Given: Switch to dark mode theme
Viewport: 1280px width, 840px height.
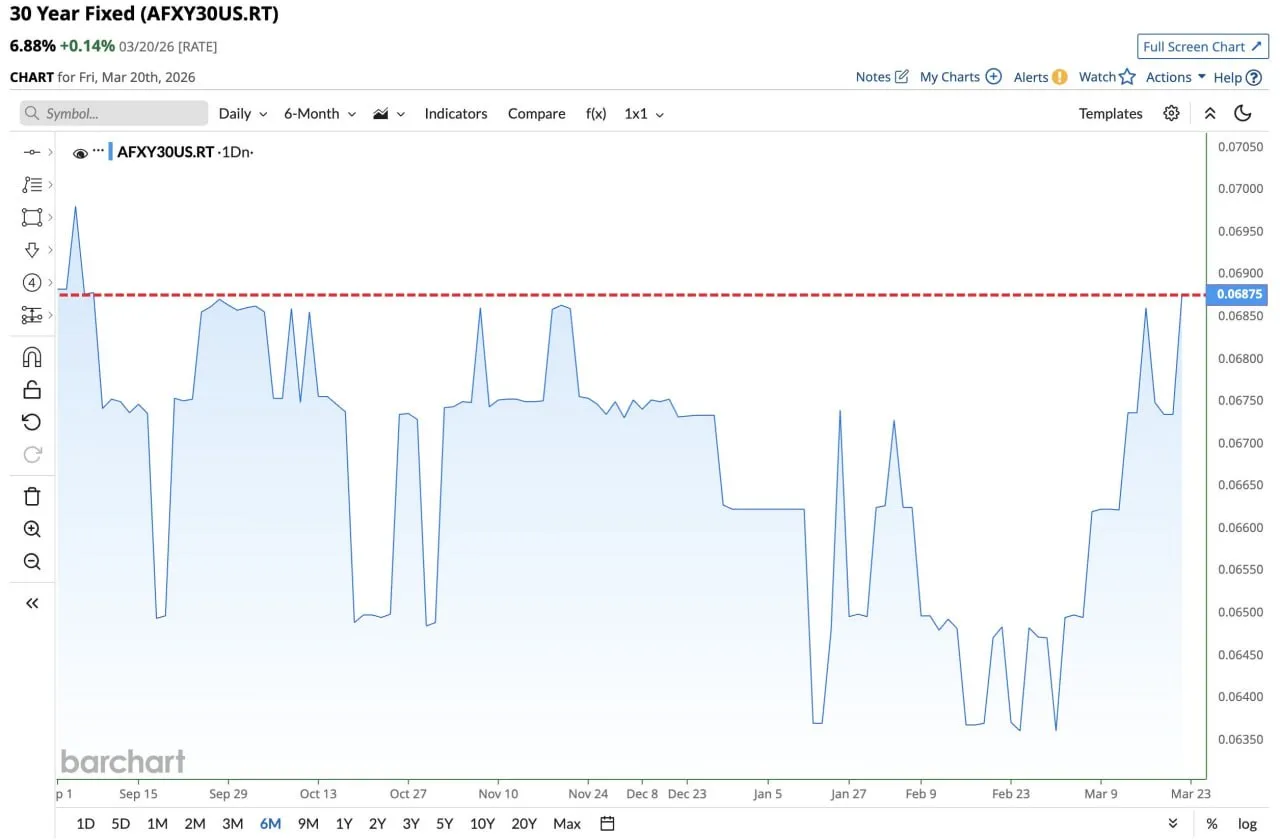Looking at the screenshot, I should click(x=1243, y=114).
